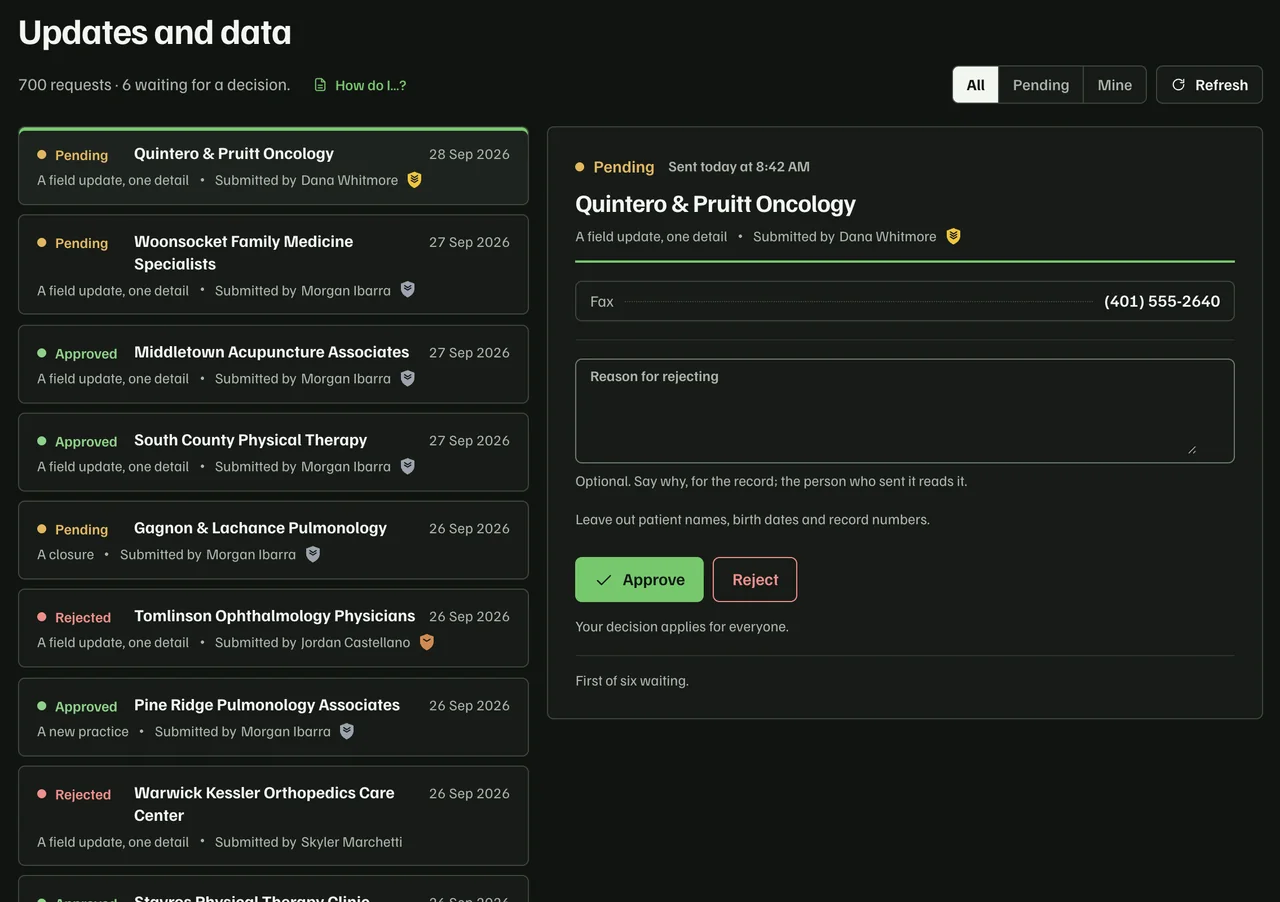Click the checkmark icon on Approve
The width and height of the screenshot is (1280, 902).
pyautogui.click(x=604, y=580)
